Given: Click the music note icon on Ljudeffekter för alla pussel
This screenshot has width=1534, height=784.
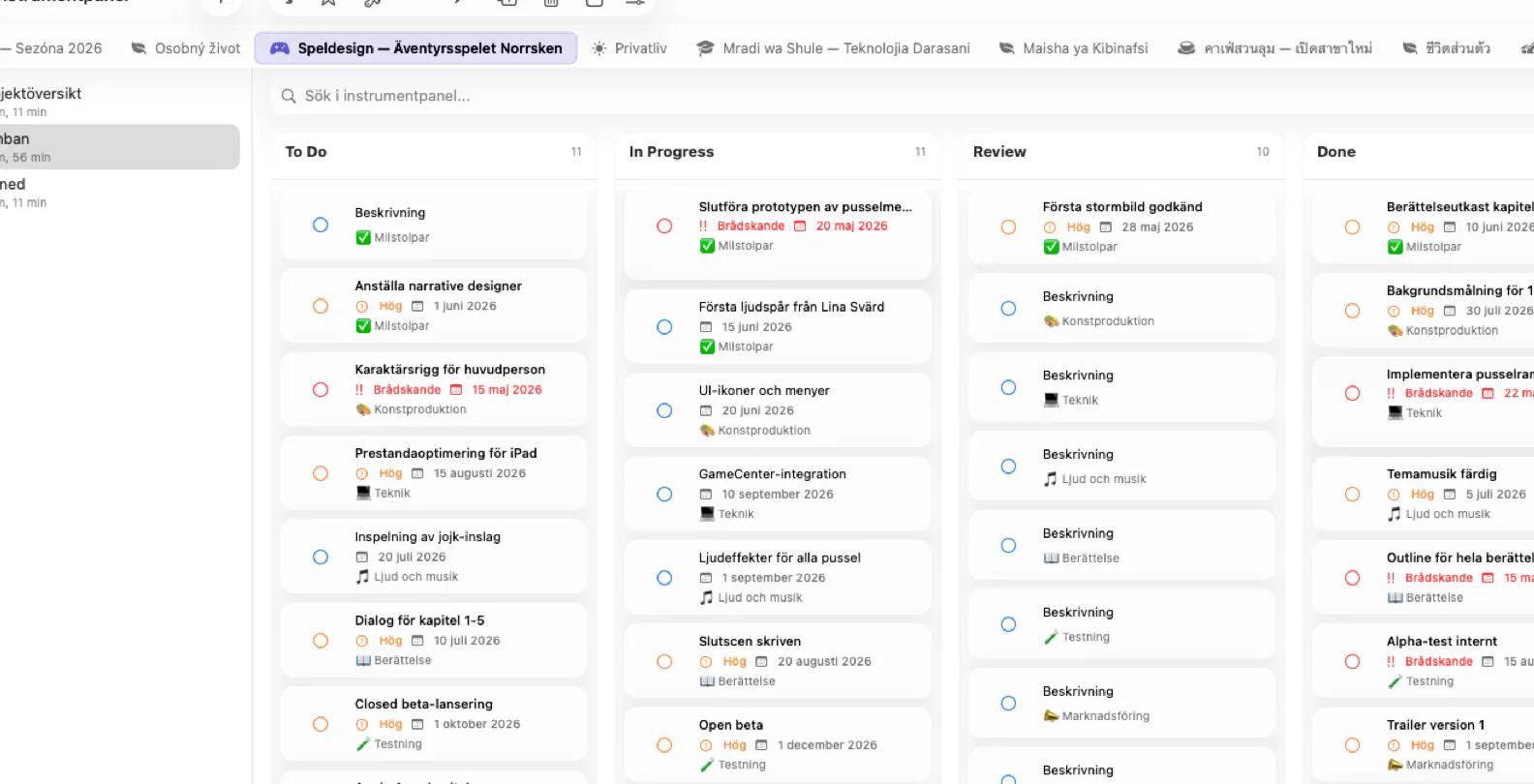Looking at the screenshot, I should coord(707,597).
